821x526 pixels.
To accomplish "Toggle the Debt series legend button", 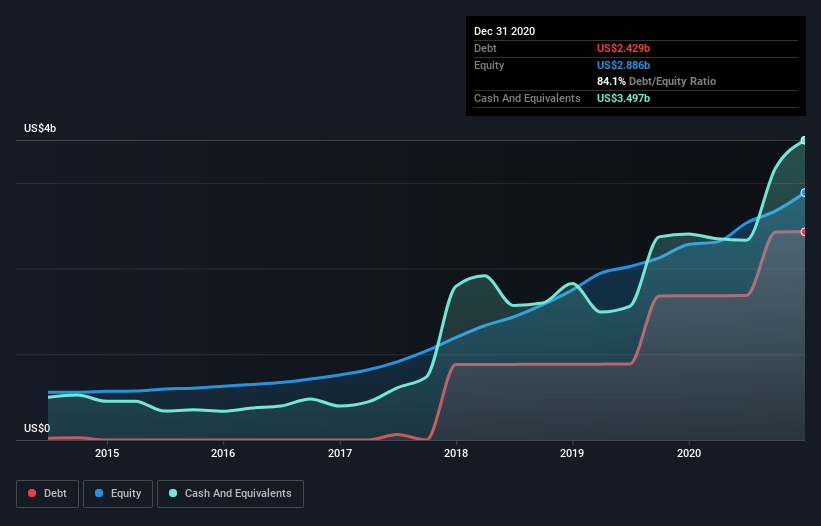I will pyautogui.click(x=48, y=494).
